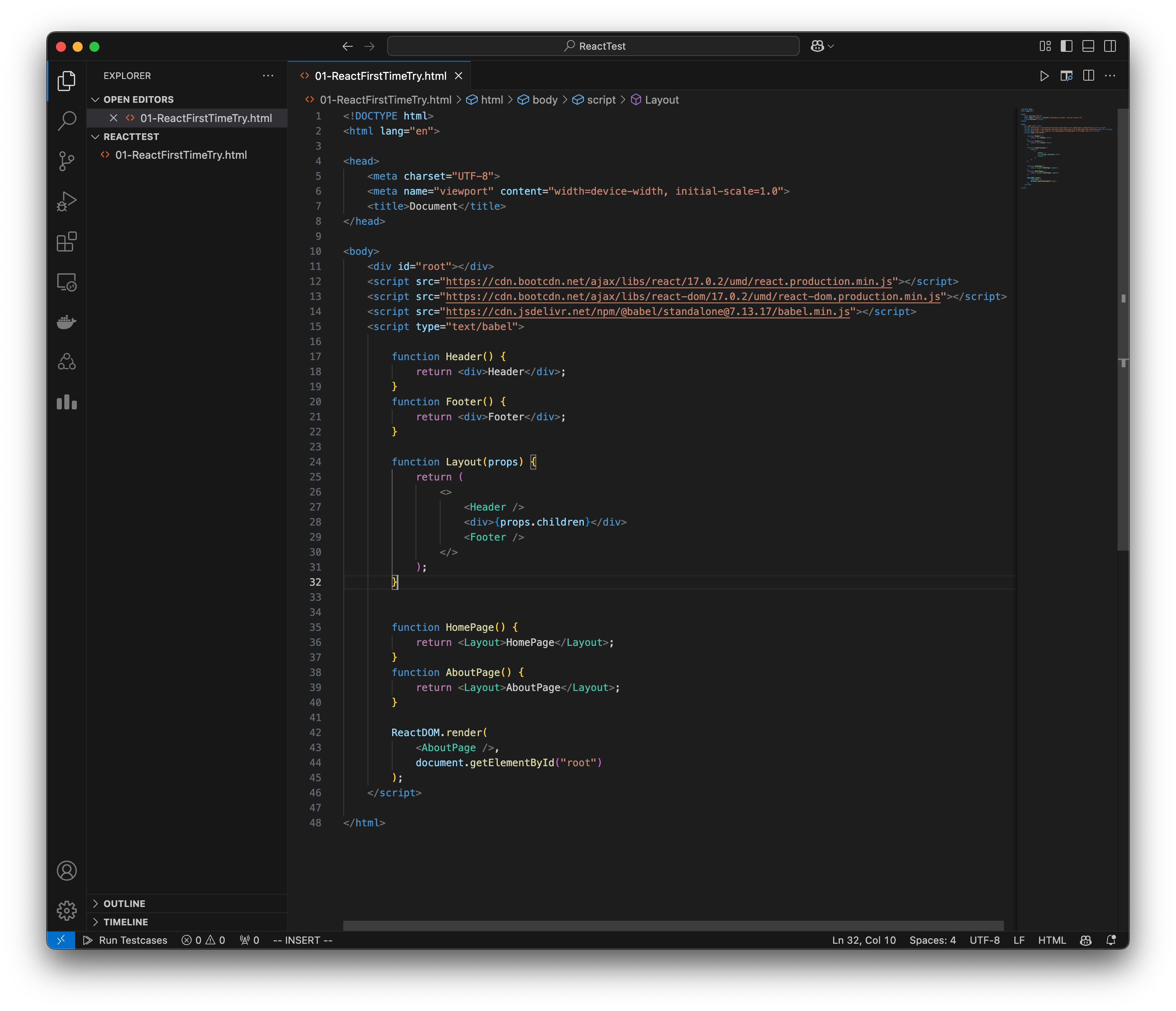Open notifications via the bell icon
Screen dimensions: 1176x1011
pos(1111,940)
